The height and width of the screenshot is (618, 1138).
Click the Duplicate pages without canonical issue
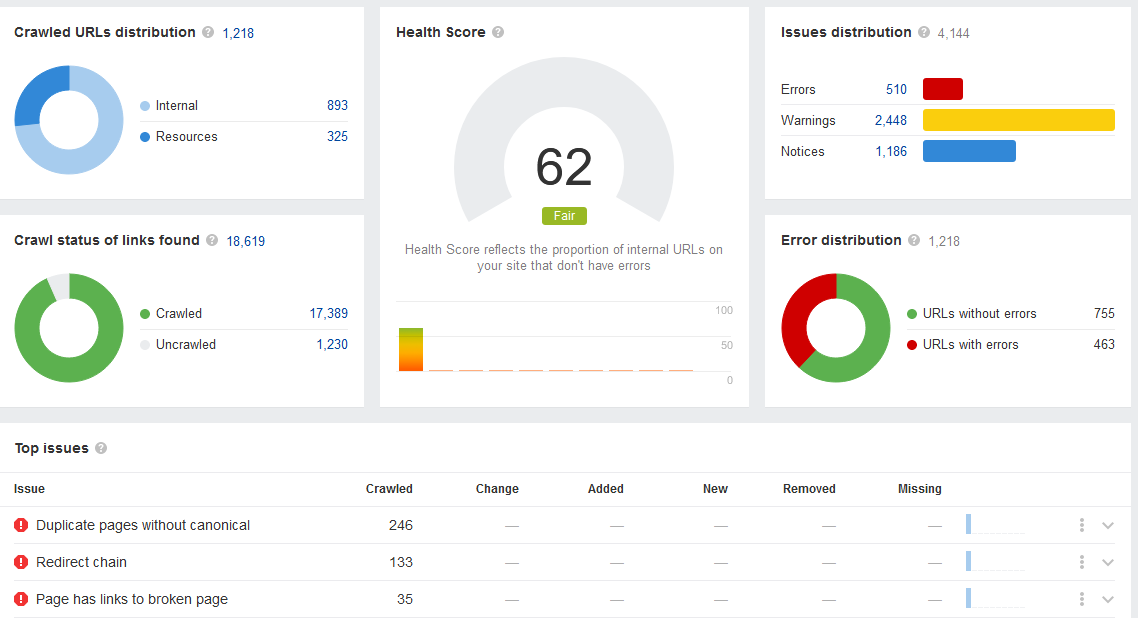click(143, 525)
